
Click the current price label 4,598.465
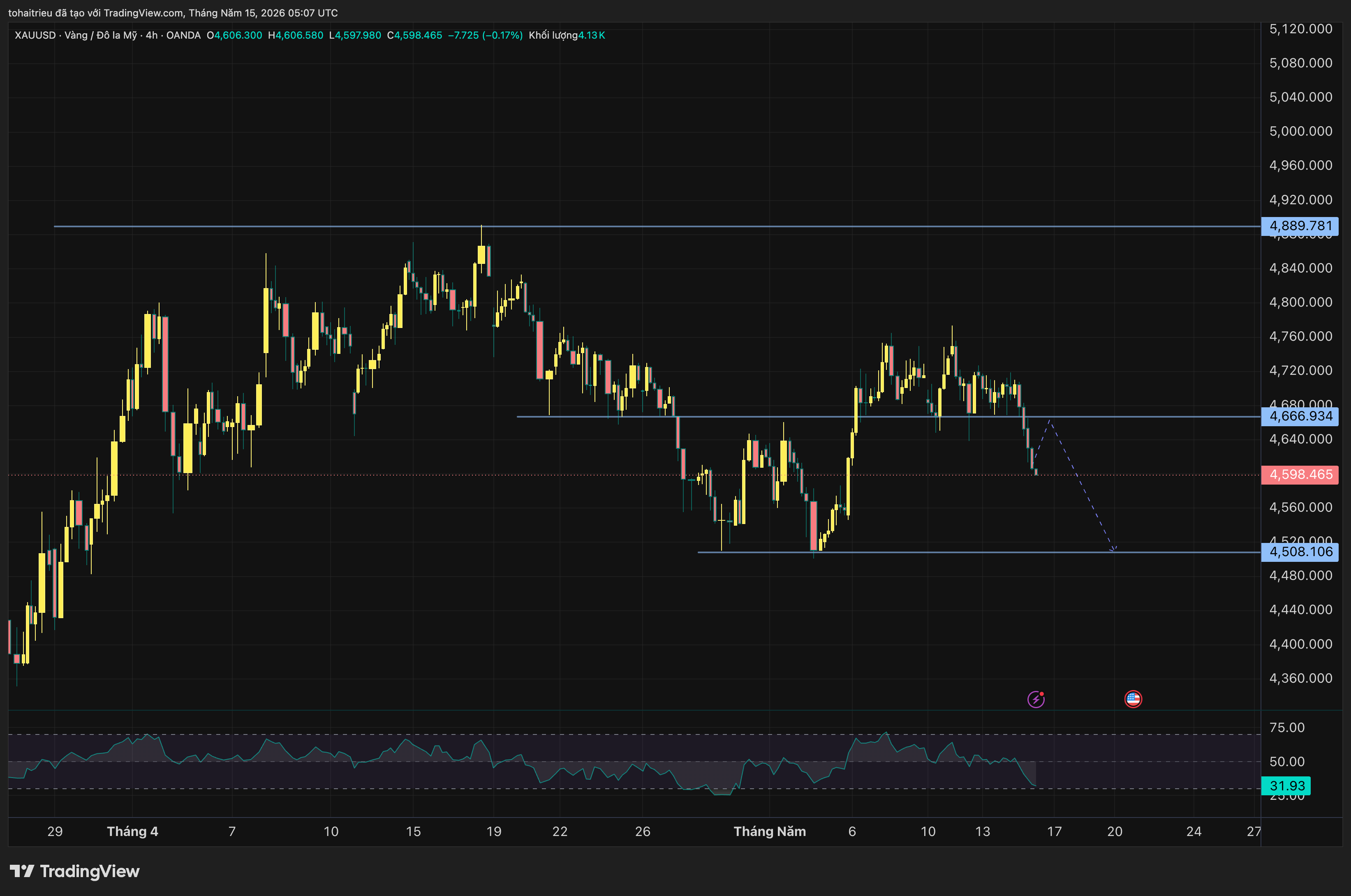tap(1300, 474)
